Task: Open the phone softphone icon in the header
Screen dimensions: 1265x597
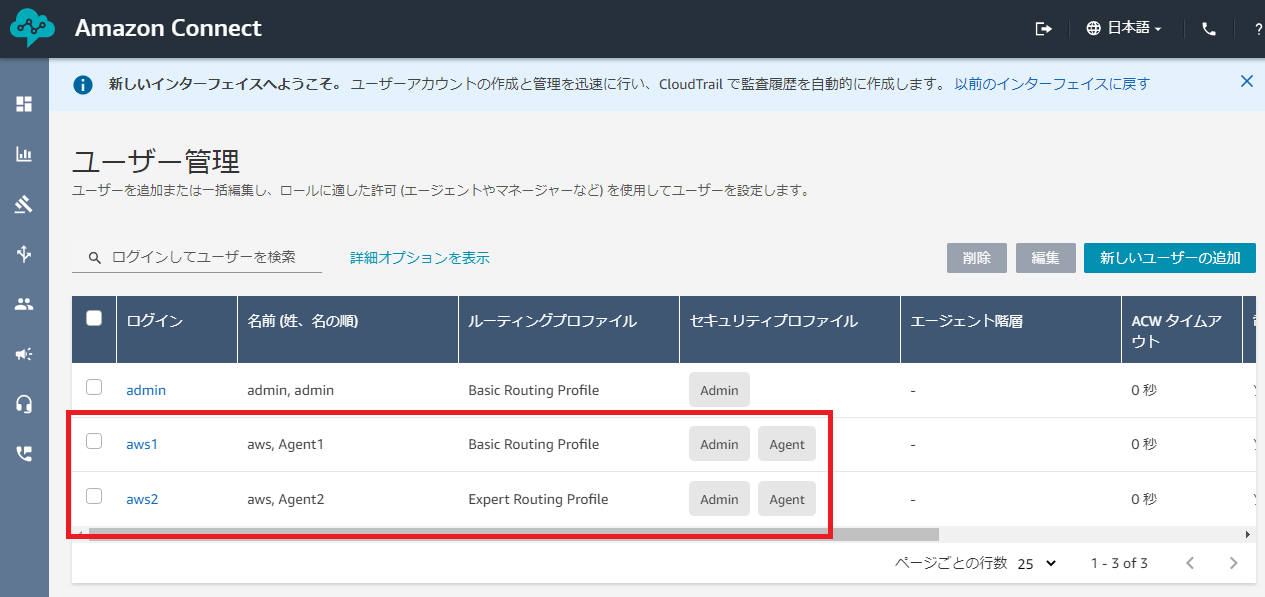Action: [x=1209, y=29]
